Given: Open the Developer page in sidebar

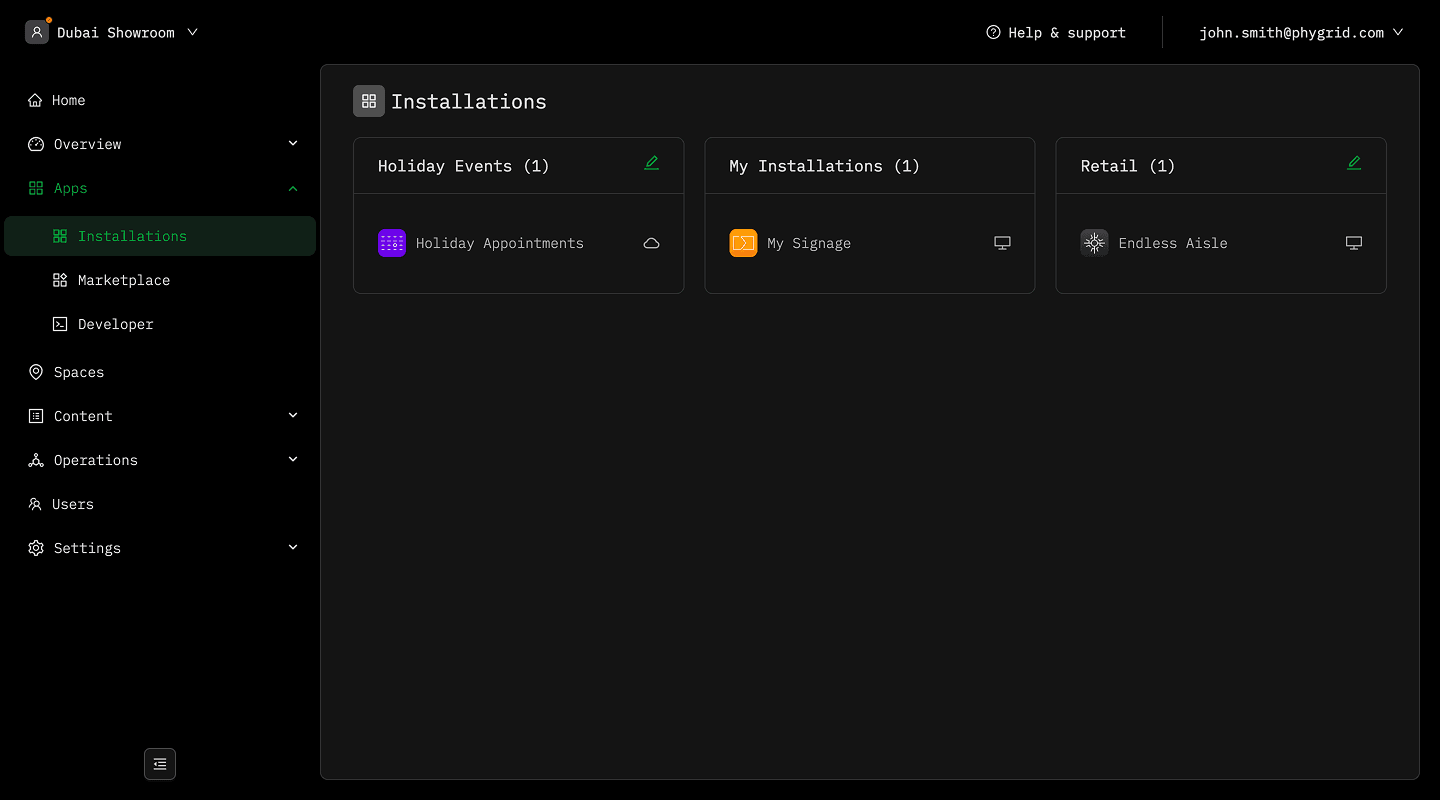Looking at the screenshot, I should tap(116, 324).
